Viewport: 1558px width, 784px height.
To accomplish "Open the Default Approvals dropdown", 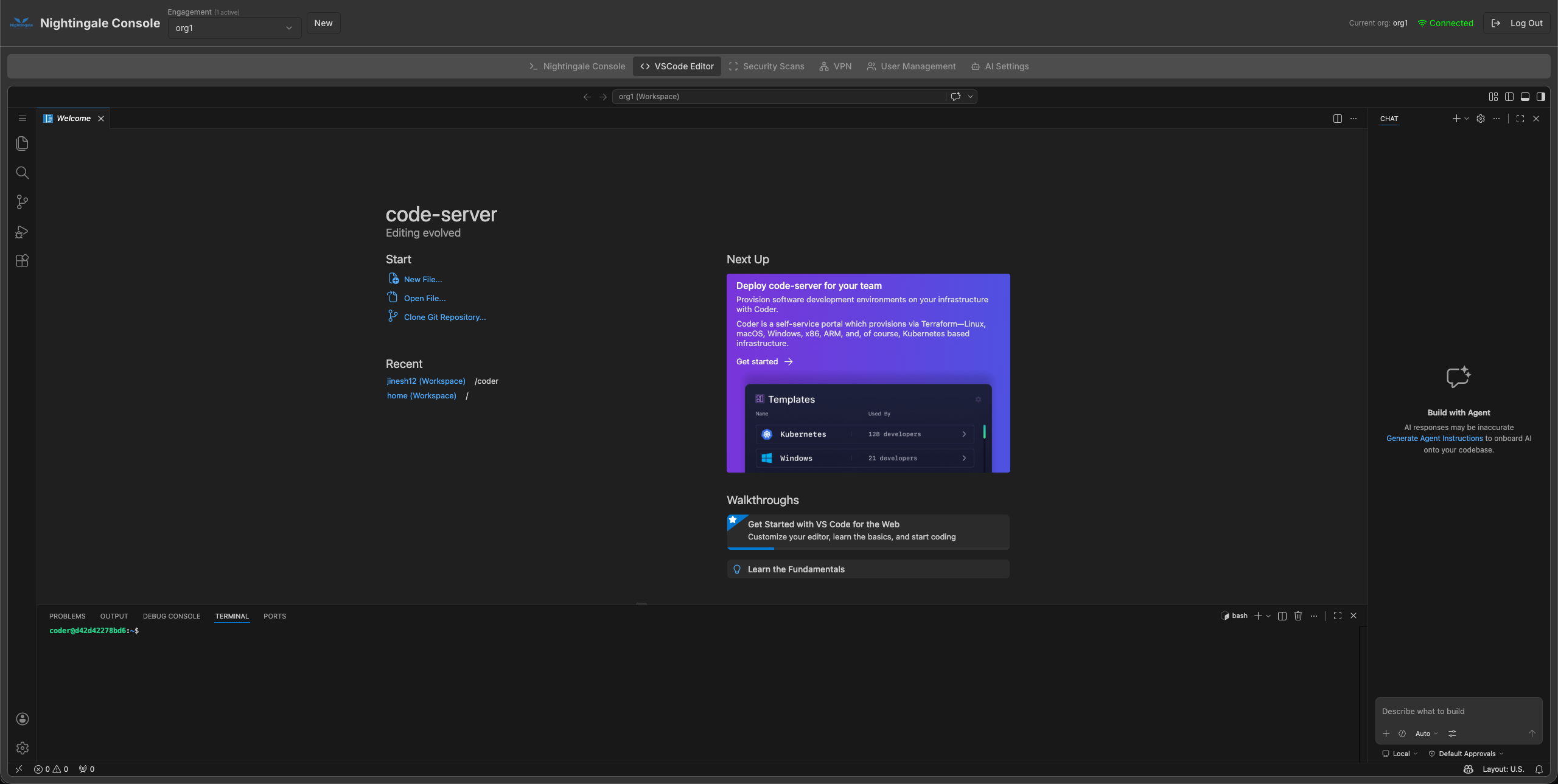I will point(1466,754).
